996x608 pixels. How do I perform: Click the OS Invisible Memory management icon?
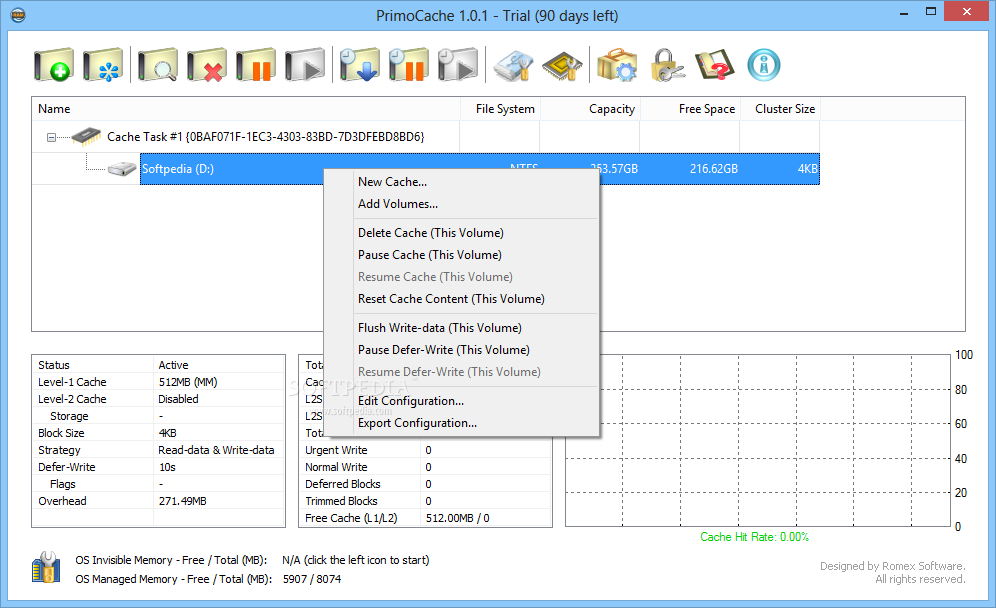(x=46, y=567)
